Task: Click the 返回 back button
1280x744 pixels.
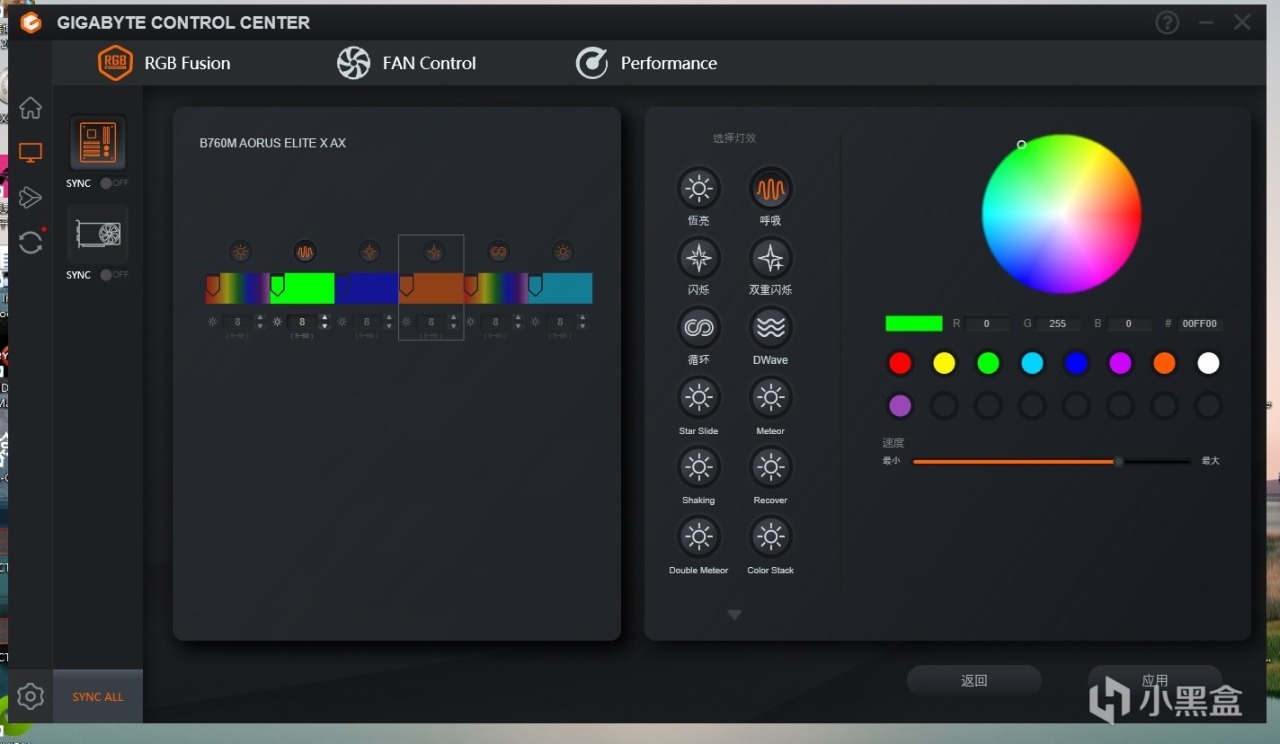Action: [x=974, y=680]
